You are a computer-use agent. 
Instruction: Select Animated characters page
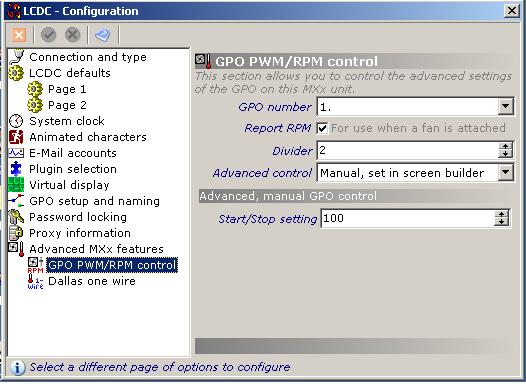click(x=88, y=137)
